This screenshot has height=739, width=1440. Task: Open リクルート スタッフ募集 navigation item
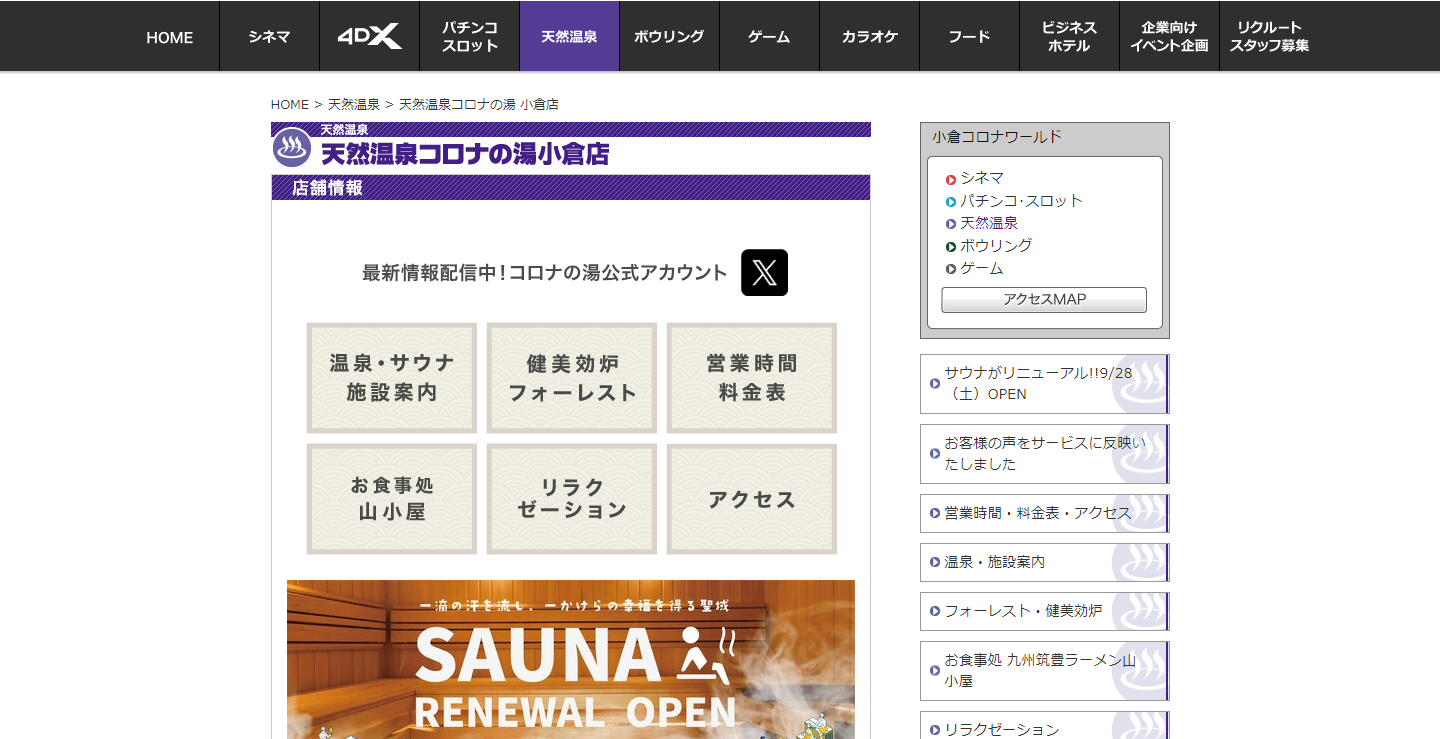(1270, 37)
